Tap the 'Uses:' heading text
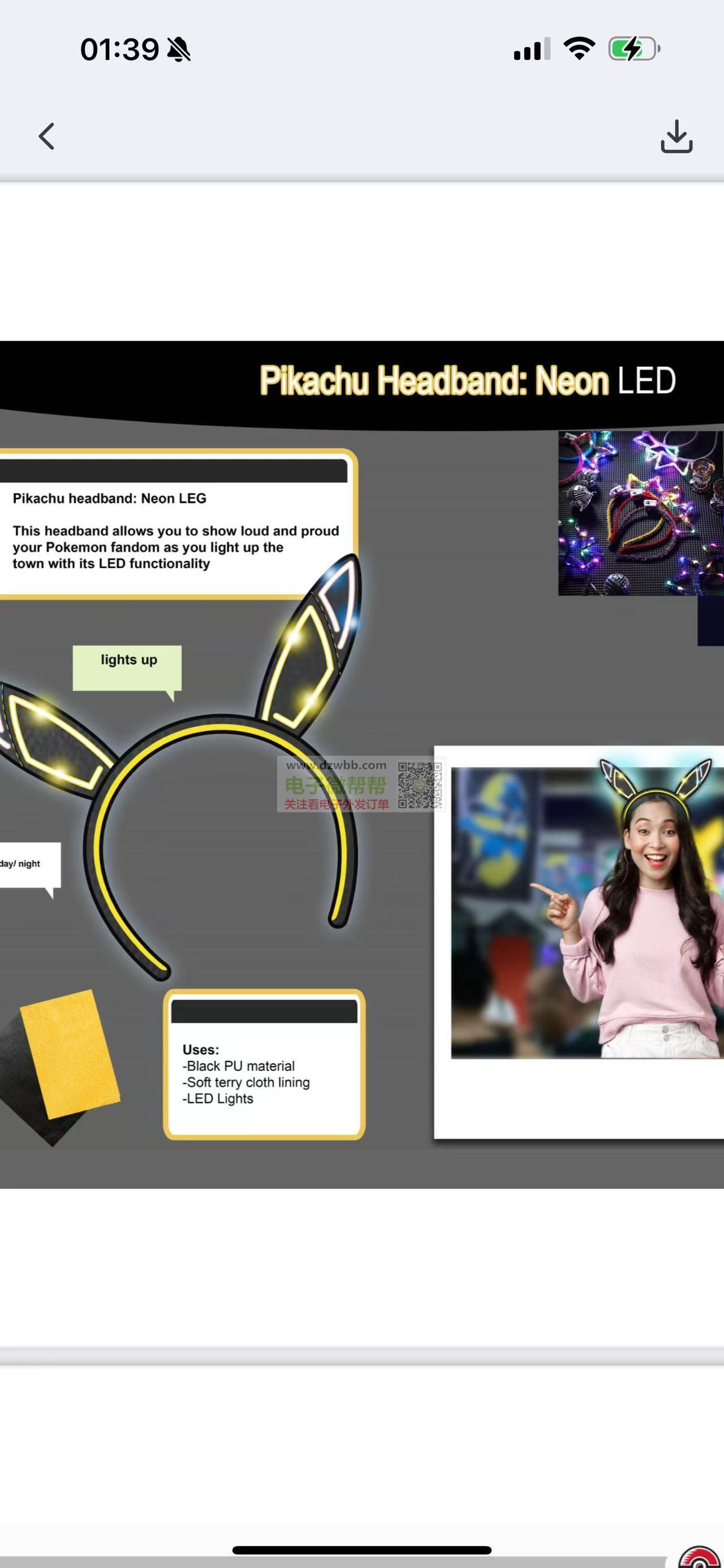The height and width of the screenshot is (1568, 724). [x=200, y=1050]
